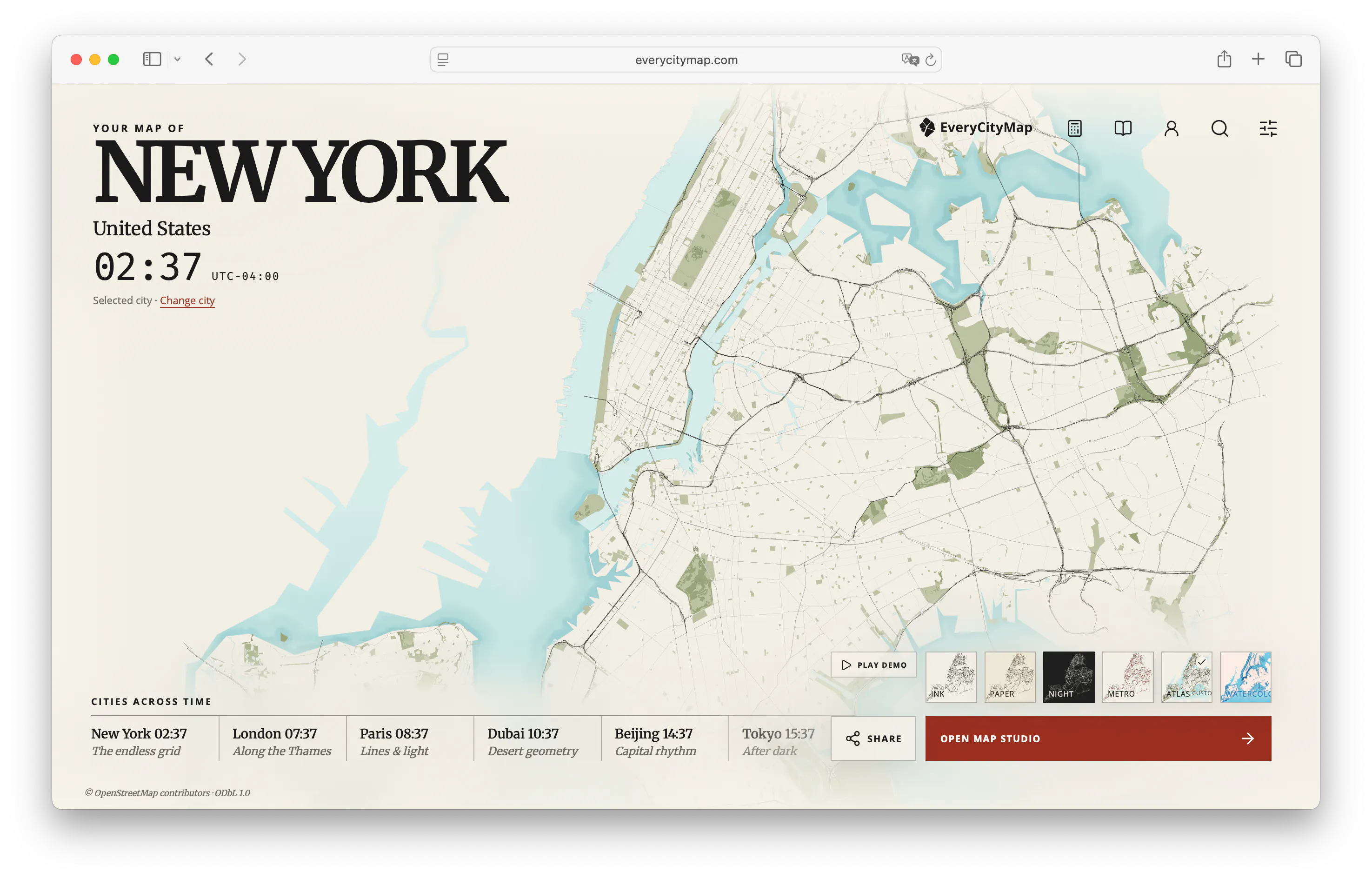Open the user account icon

click(1172, 128)
